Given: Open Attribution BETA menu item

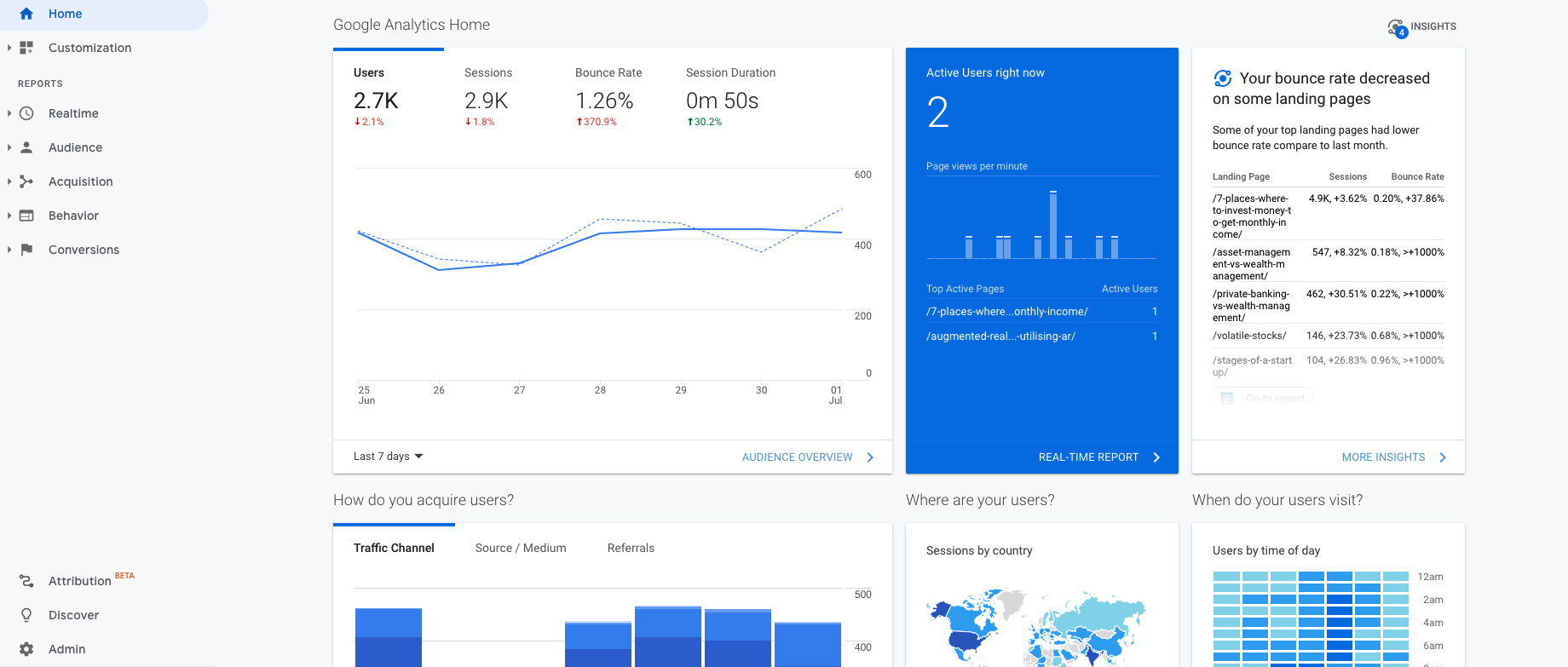Looking at the screenshot, I should tap(91, 581).
